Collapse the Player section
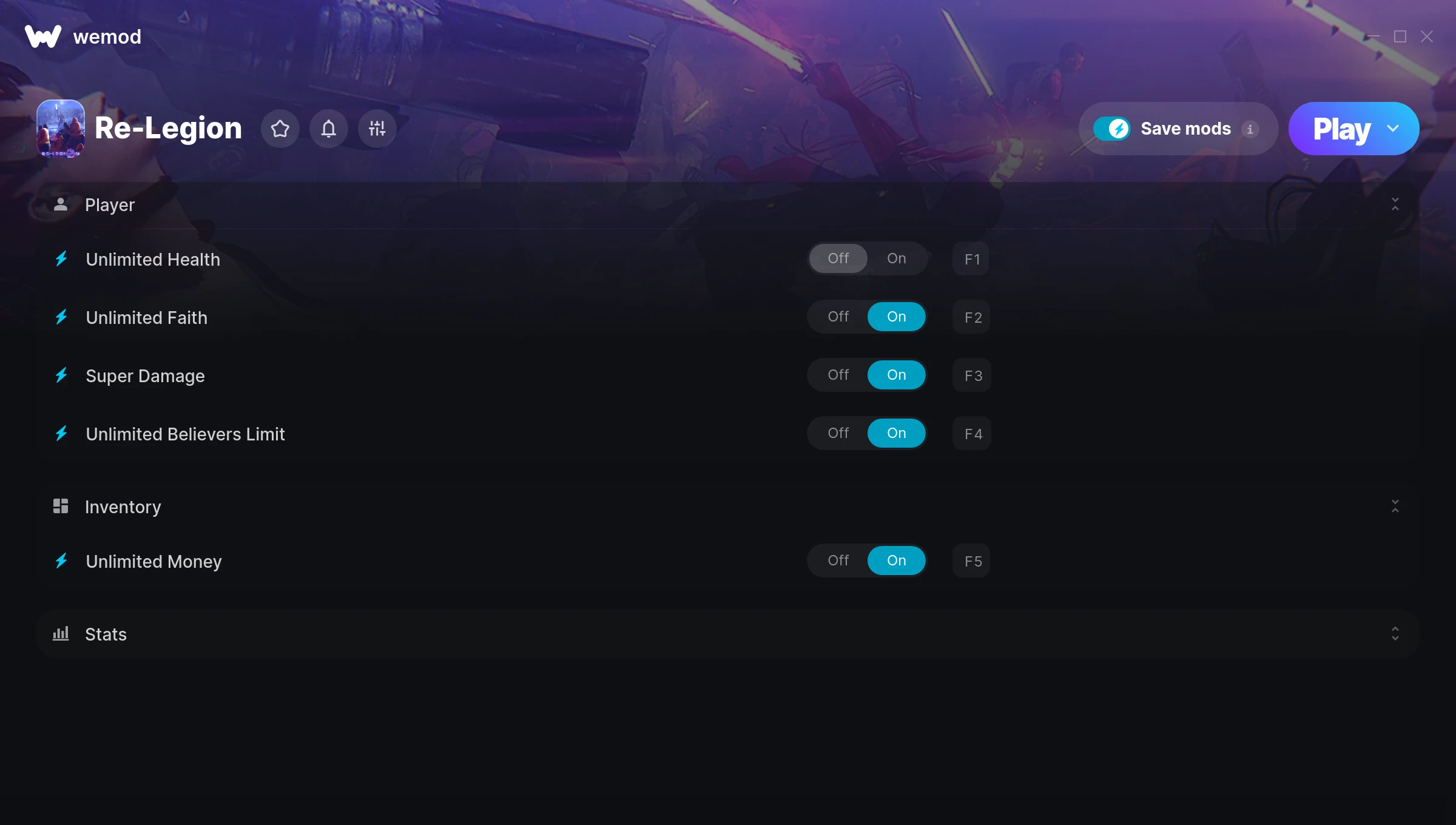Viewport: 1456px width, 825px height. point(1395,204)
